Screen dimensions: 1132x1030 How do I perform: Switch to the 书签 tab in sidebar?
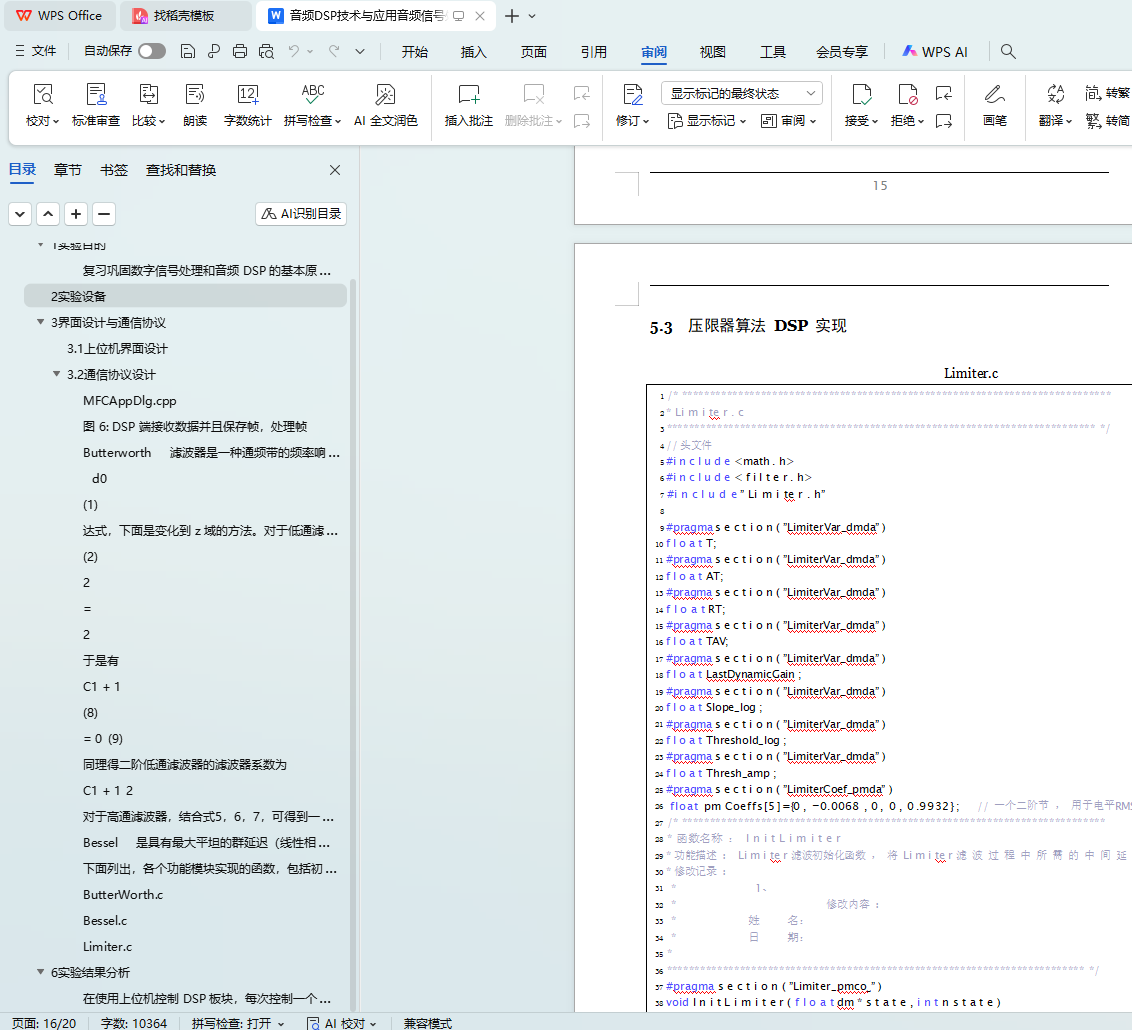click(114, 170)
